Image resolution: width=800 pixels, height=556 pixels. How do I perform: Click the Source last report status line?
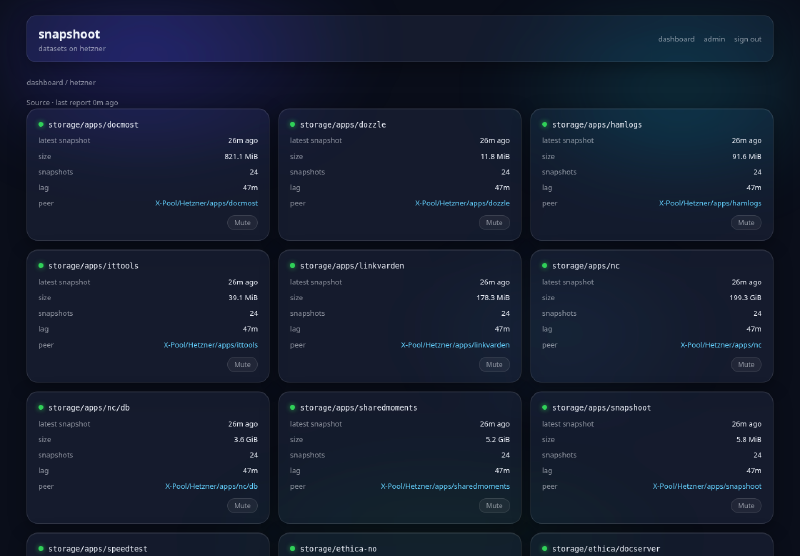(x=72, y=103)
